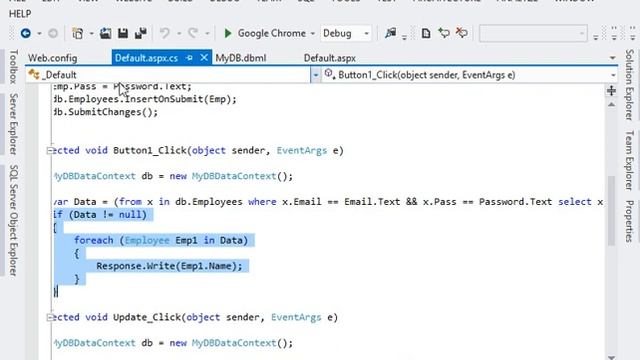Open the HELP menu
Screen dimensions: 640x360
20,14
